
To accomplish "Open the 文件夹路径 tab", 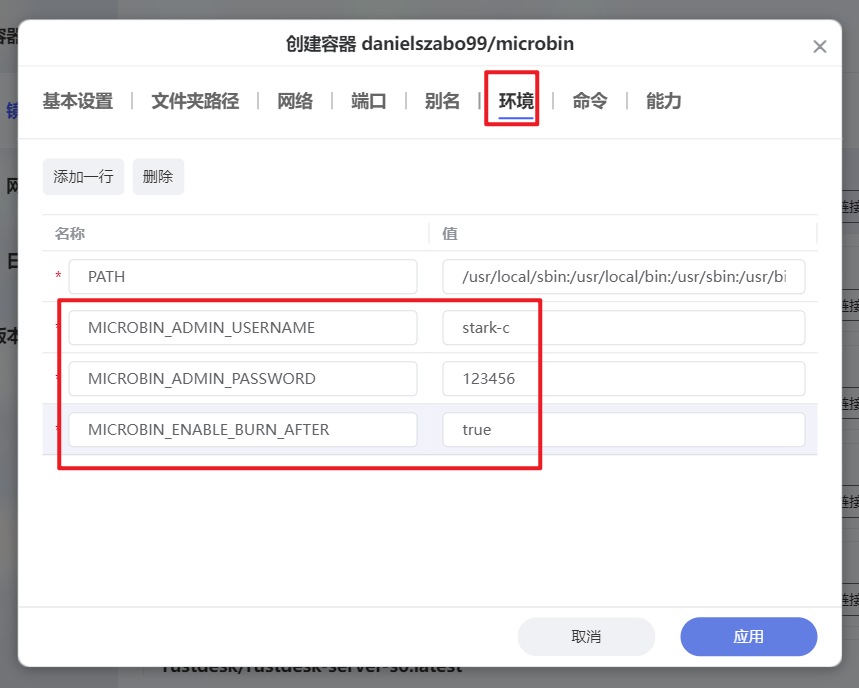I will pyautogui.click(x=194, y=100).
